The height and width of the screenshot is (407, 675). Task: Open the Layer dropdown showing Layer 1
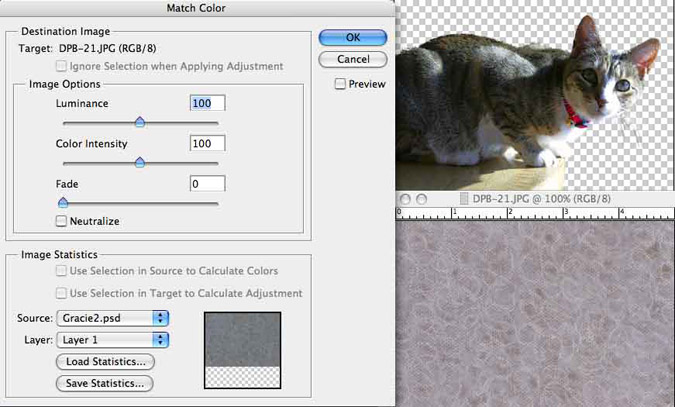113,340
